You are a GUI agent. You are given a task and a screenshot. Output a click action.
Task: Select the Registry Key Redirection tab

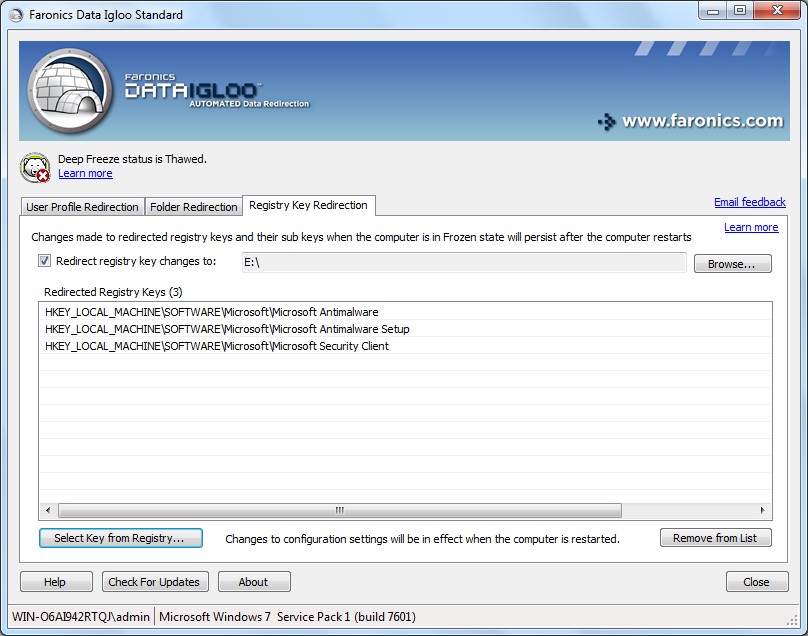click(x=309, y=205)
